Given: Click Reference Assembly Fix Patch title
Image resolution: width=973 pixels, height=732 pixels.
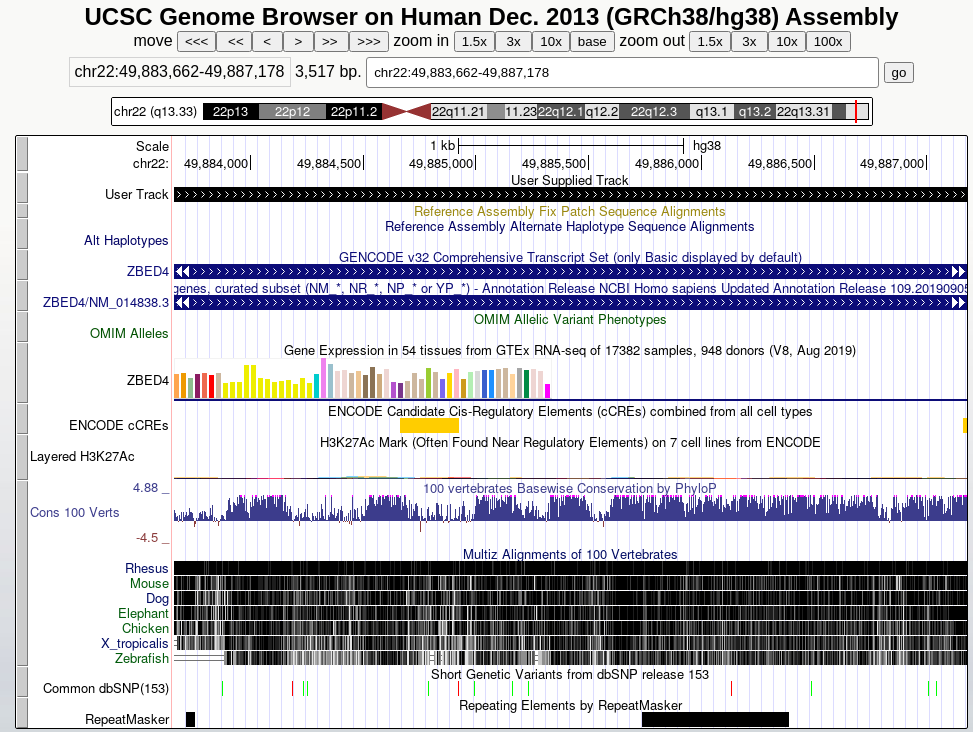Looking at the screenshot, I should [570, 212].
